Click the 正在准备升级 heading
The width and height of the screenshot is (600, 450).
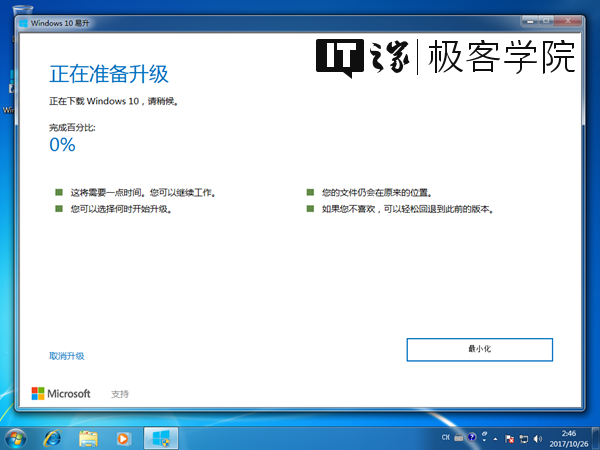109,74
